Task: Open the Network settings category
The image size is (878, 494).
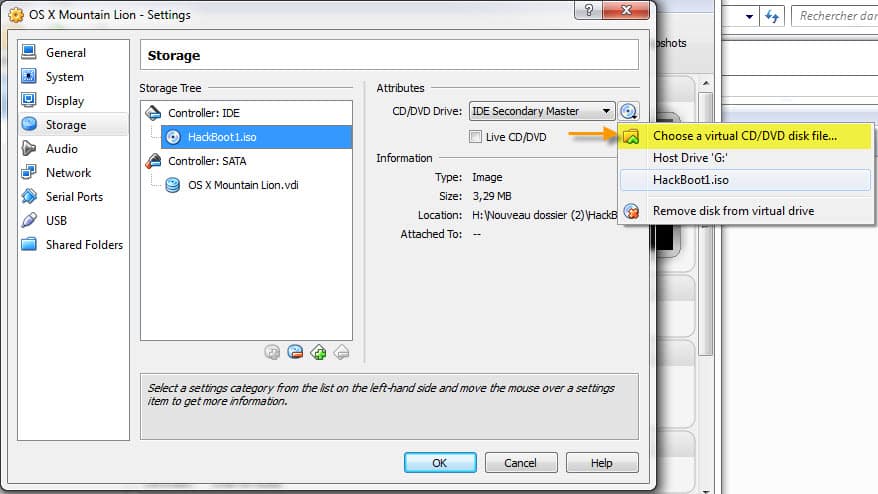Action: click(73, 173)
